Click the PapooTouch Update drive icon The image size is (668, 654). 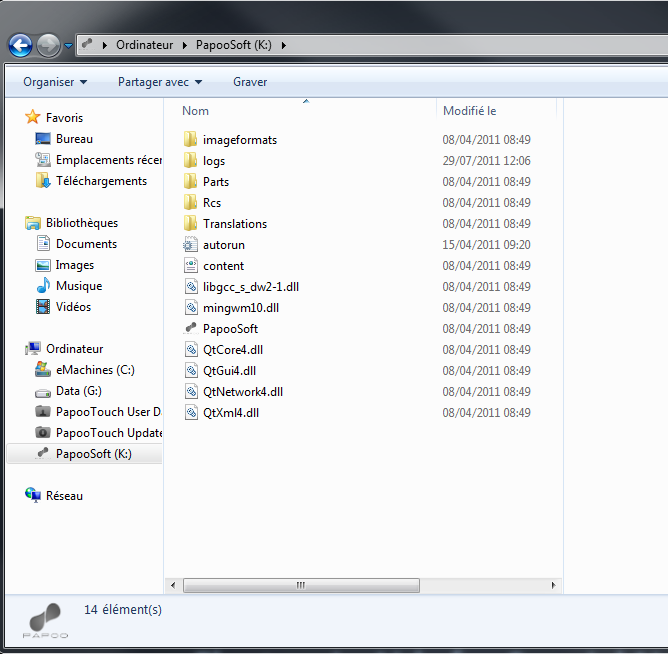click(x=43, y=432)
